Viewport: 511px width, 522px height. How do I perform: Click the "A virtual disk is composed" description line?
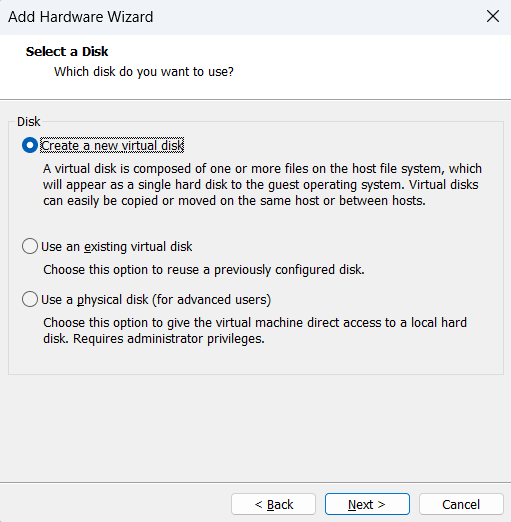[x=262, y=169]
